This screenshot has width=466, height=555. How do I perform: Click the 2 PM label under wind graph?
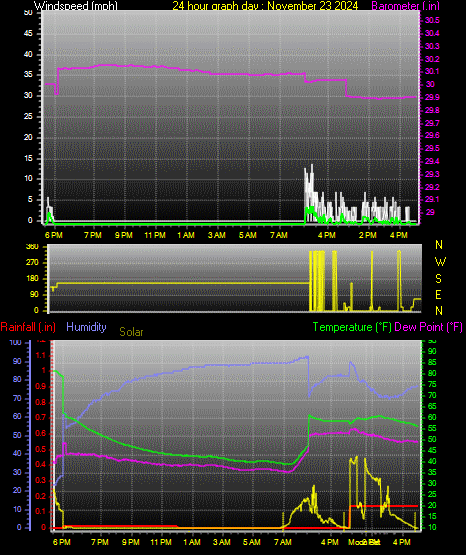tap(368, 235)
